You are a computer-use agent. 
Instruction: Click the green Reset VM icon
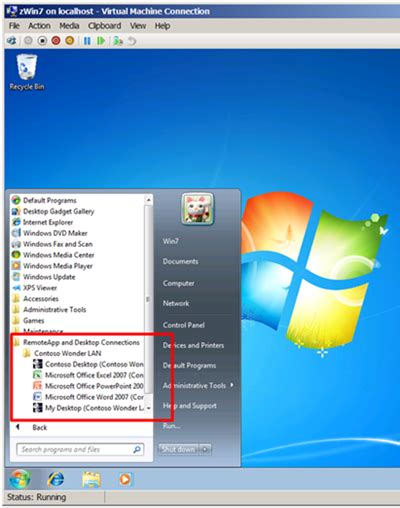[101, 41]
